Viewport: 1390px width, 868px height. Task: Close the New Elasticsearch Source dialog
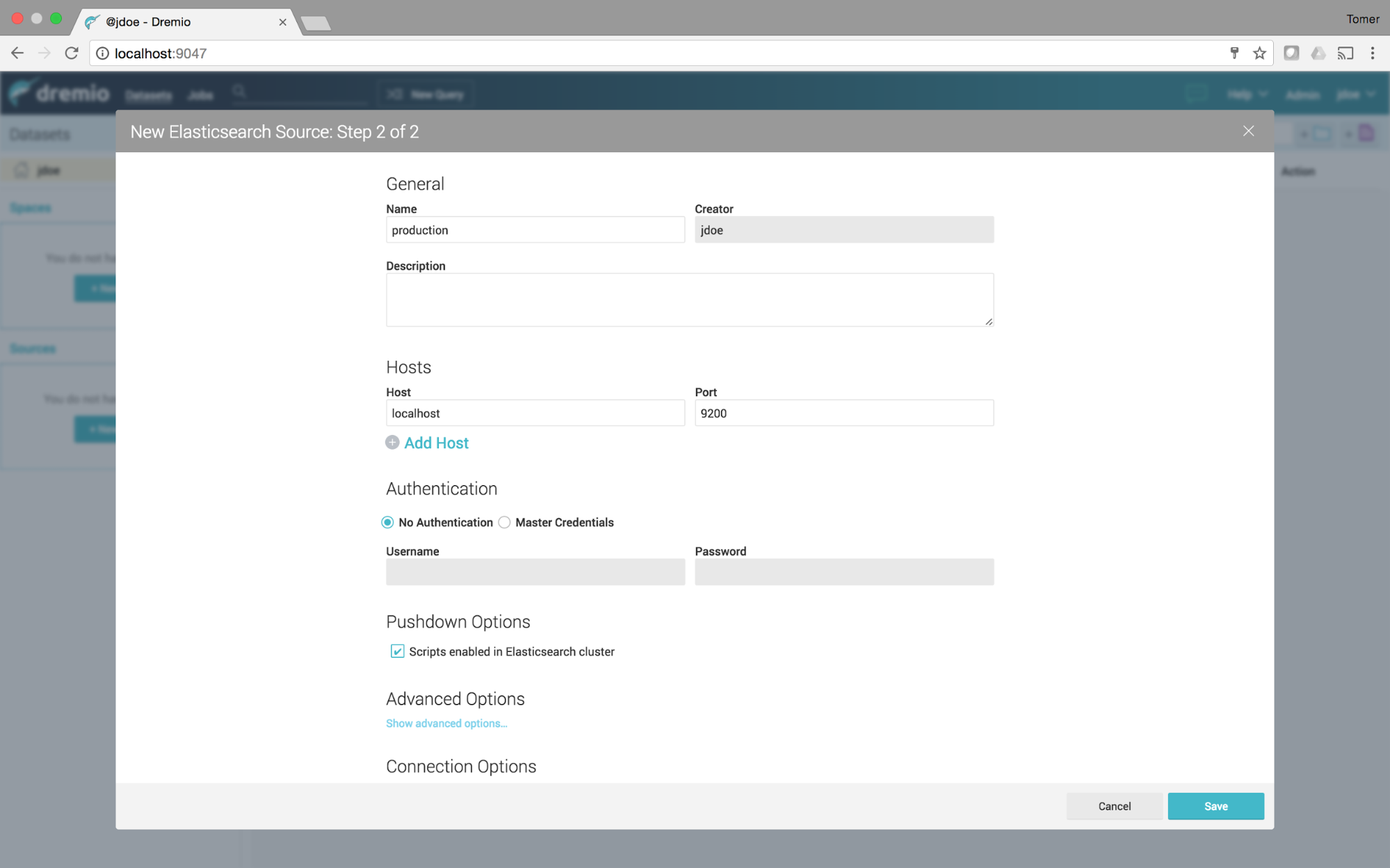[x=1248, y=131]
